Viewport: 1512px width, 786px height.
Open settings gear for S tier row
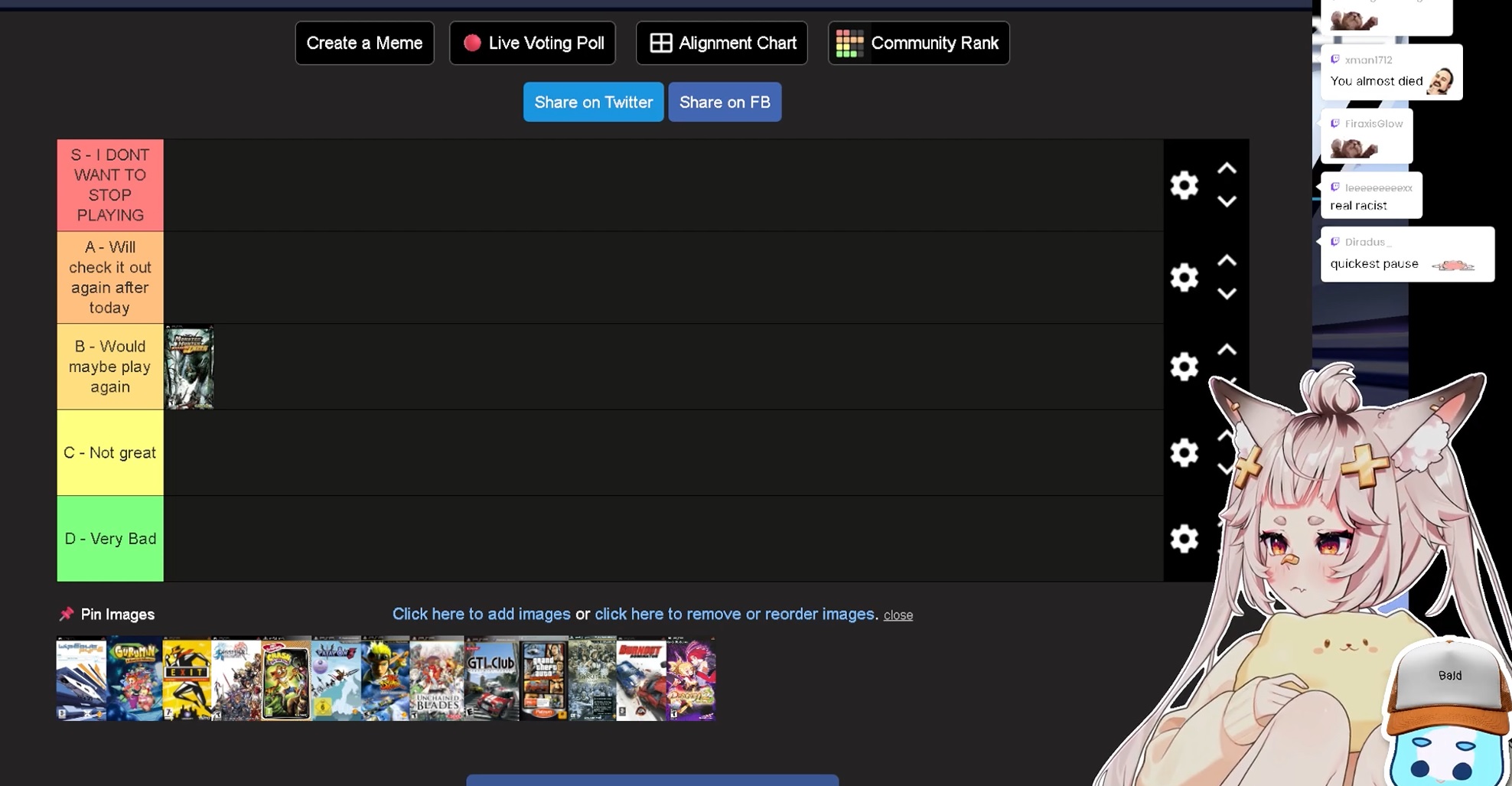click(x=1184, y=185)
